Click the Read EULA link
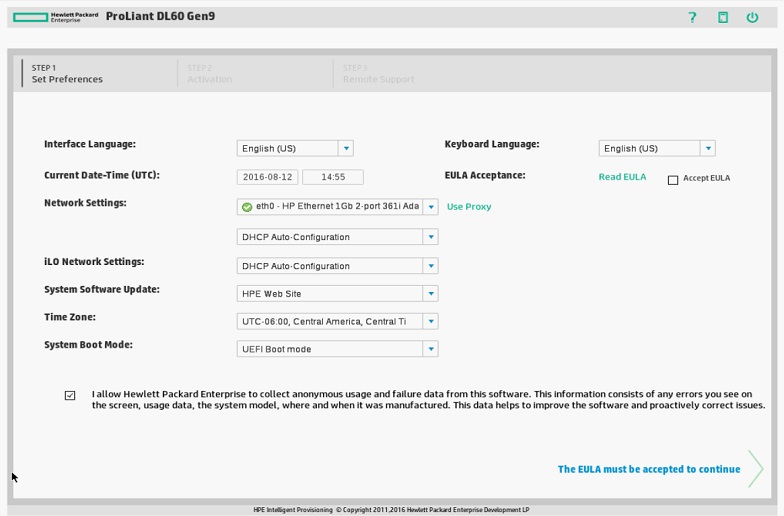The height and width of the screenshot is (516, 784). pyautogui.click(x=622, y=177)
